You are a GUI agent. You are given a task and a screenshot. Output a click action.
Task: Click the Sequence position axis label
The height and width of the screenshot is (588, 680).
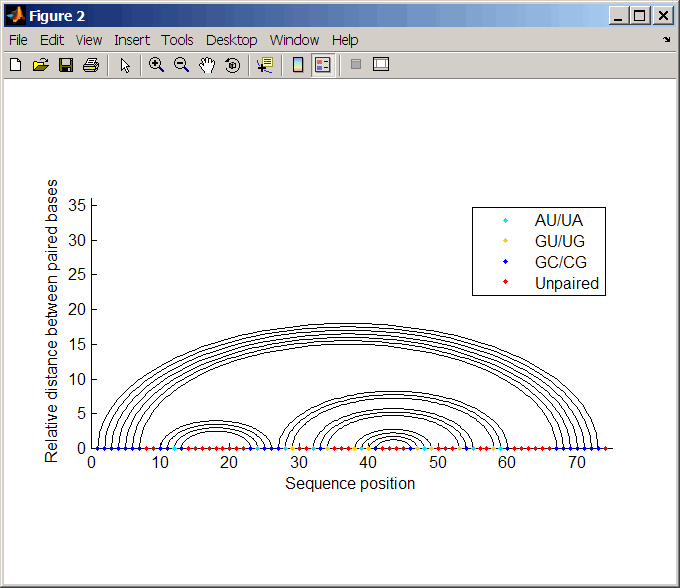click(x=350, y=484)
